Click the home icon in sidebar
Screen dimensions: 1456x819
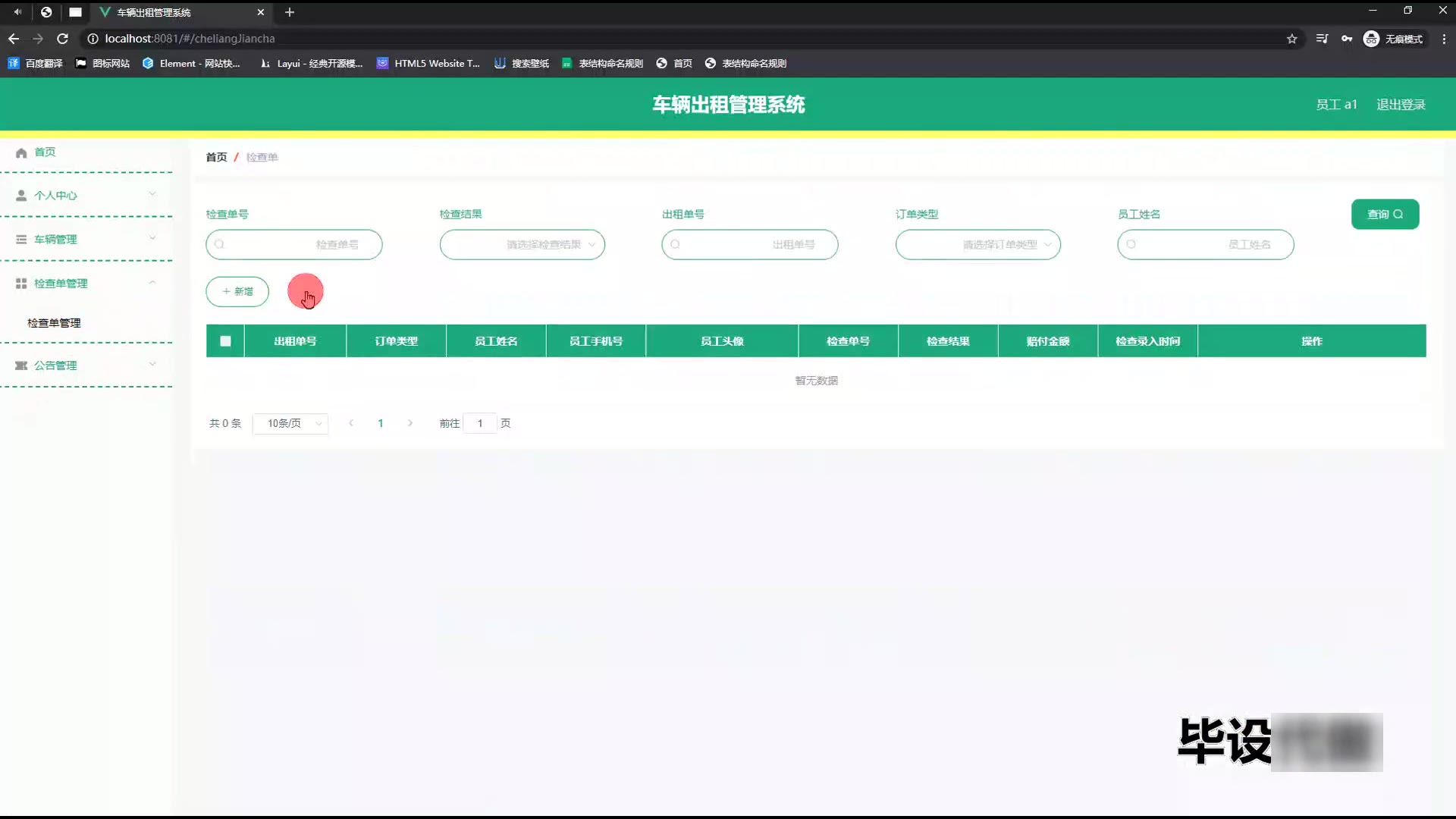click(x=21, y=152)
